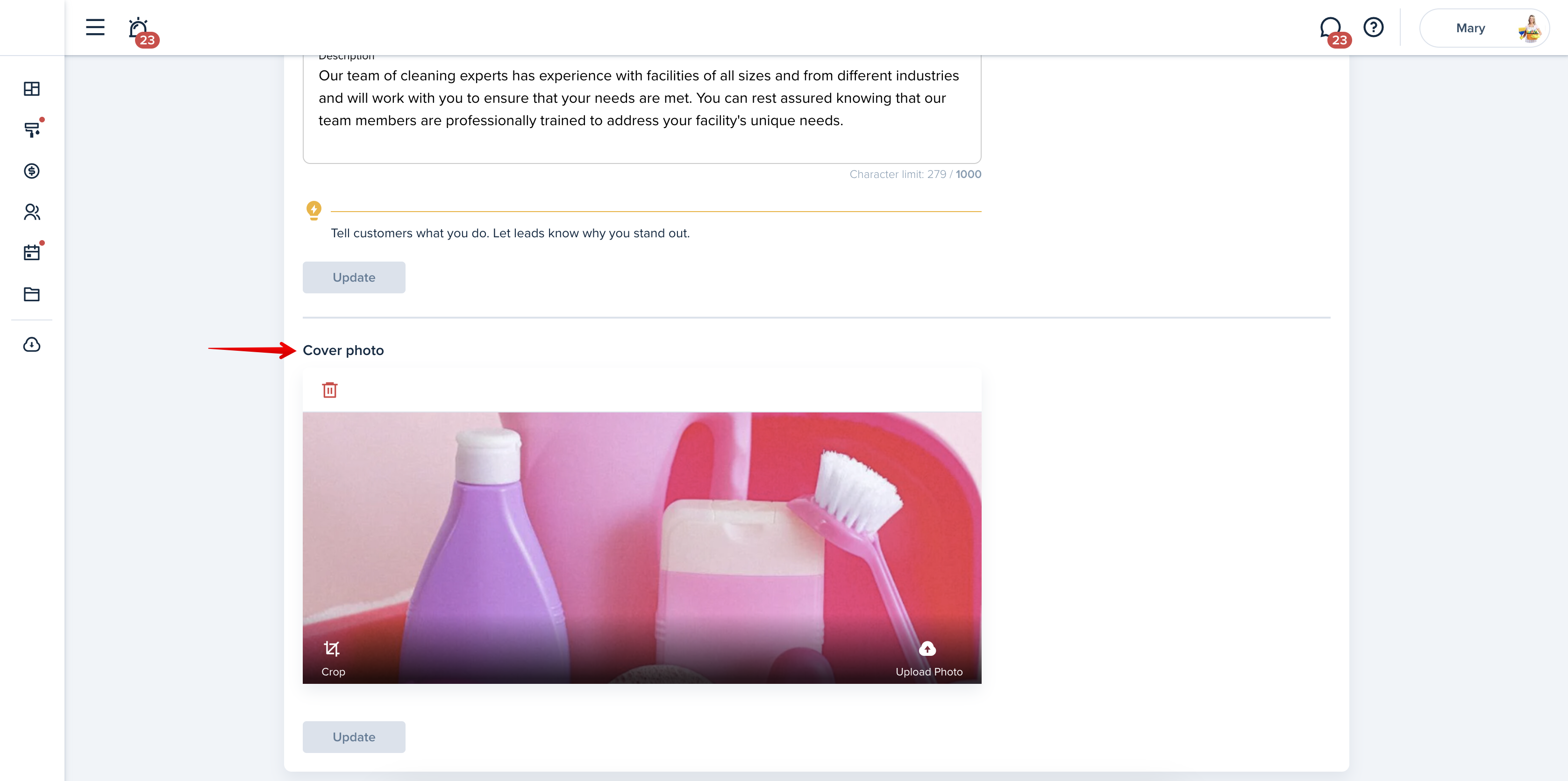1568x781 pixels.
Task: Open the alarm bell notifications
Action: point(139,28)
